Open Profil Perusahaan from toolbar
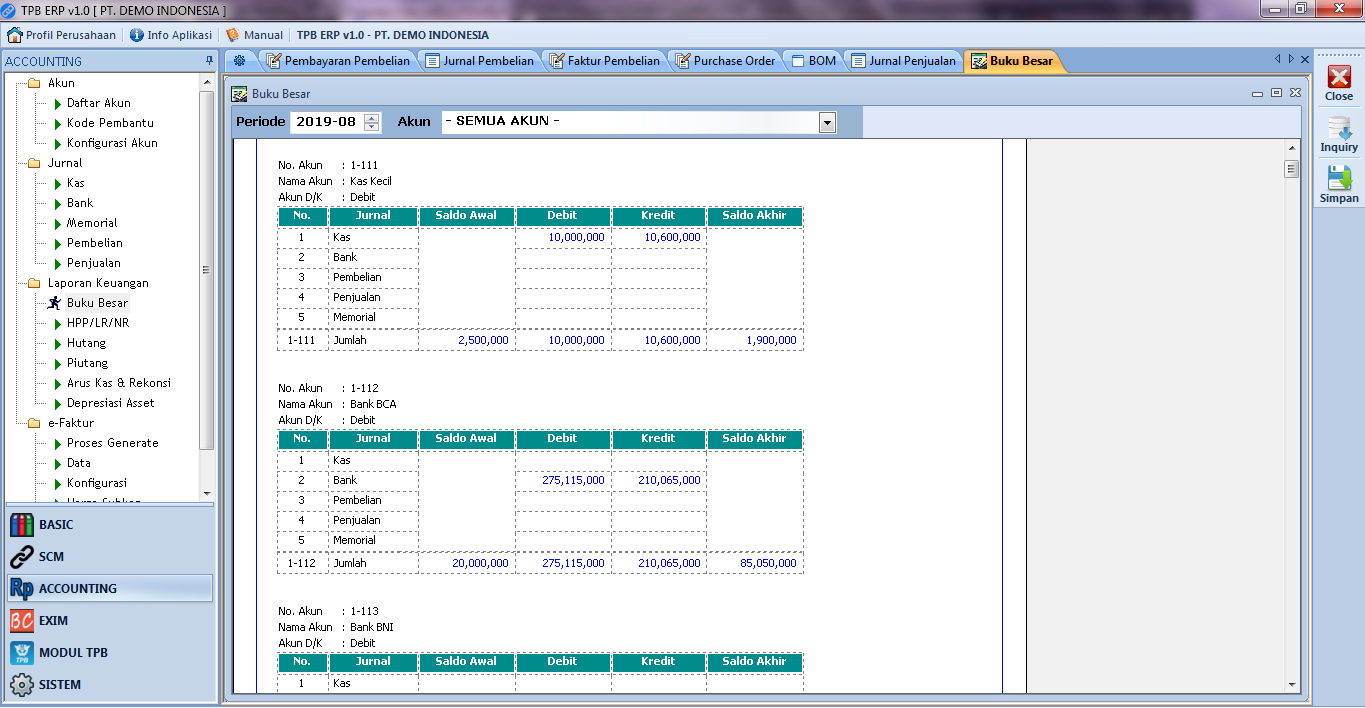1365x708 pixels. 62,35
